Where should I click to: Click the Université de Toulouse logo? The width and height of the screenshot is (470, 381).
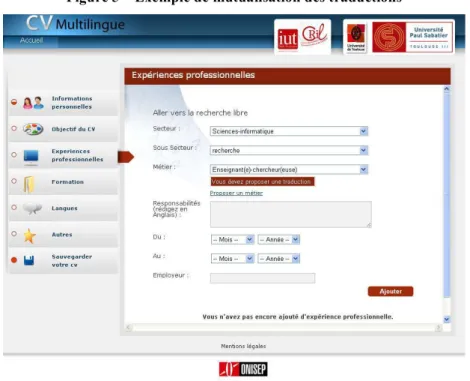click(x=356, y=37)
